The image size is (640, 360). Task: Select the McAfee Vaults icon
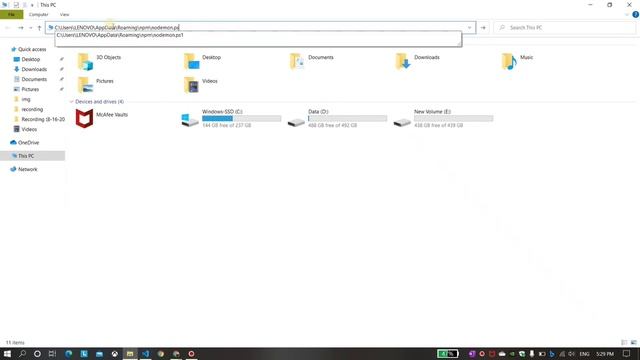pyautogui.click(x=84, y=118)
